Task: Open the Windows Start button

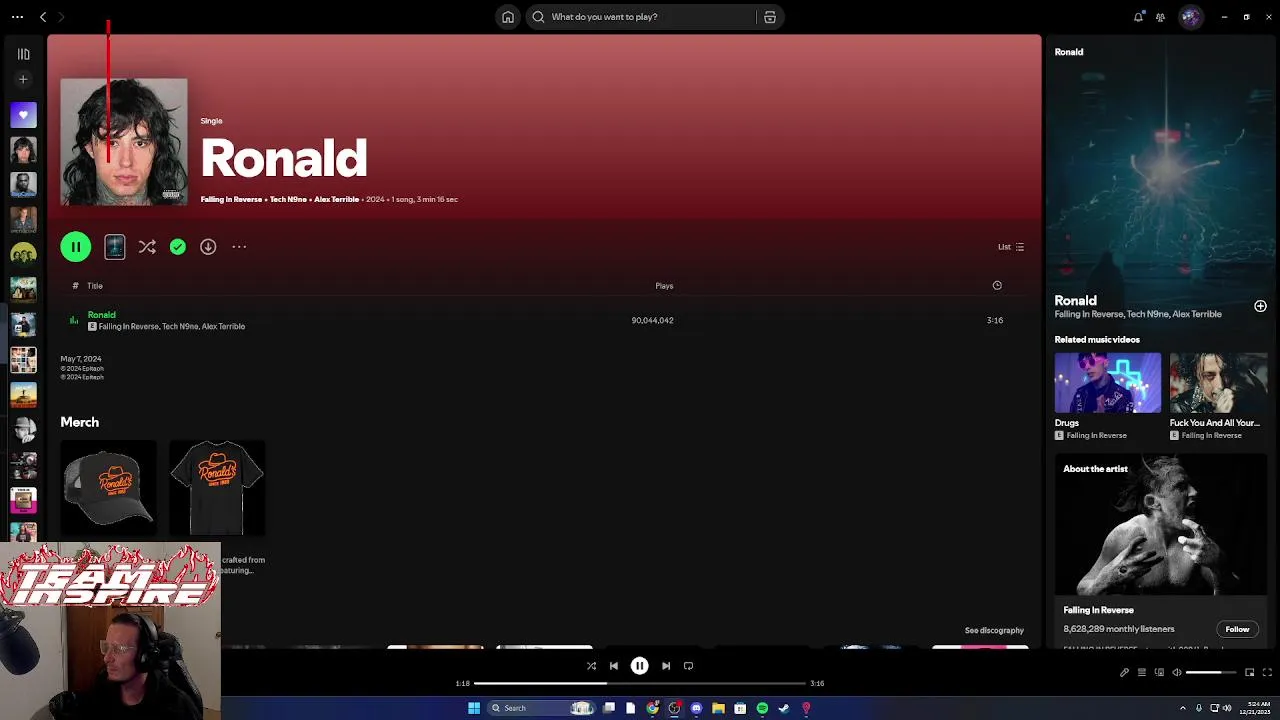Action: 474,708
